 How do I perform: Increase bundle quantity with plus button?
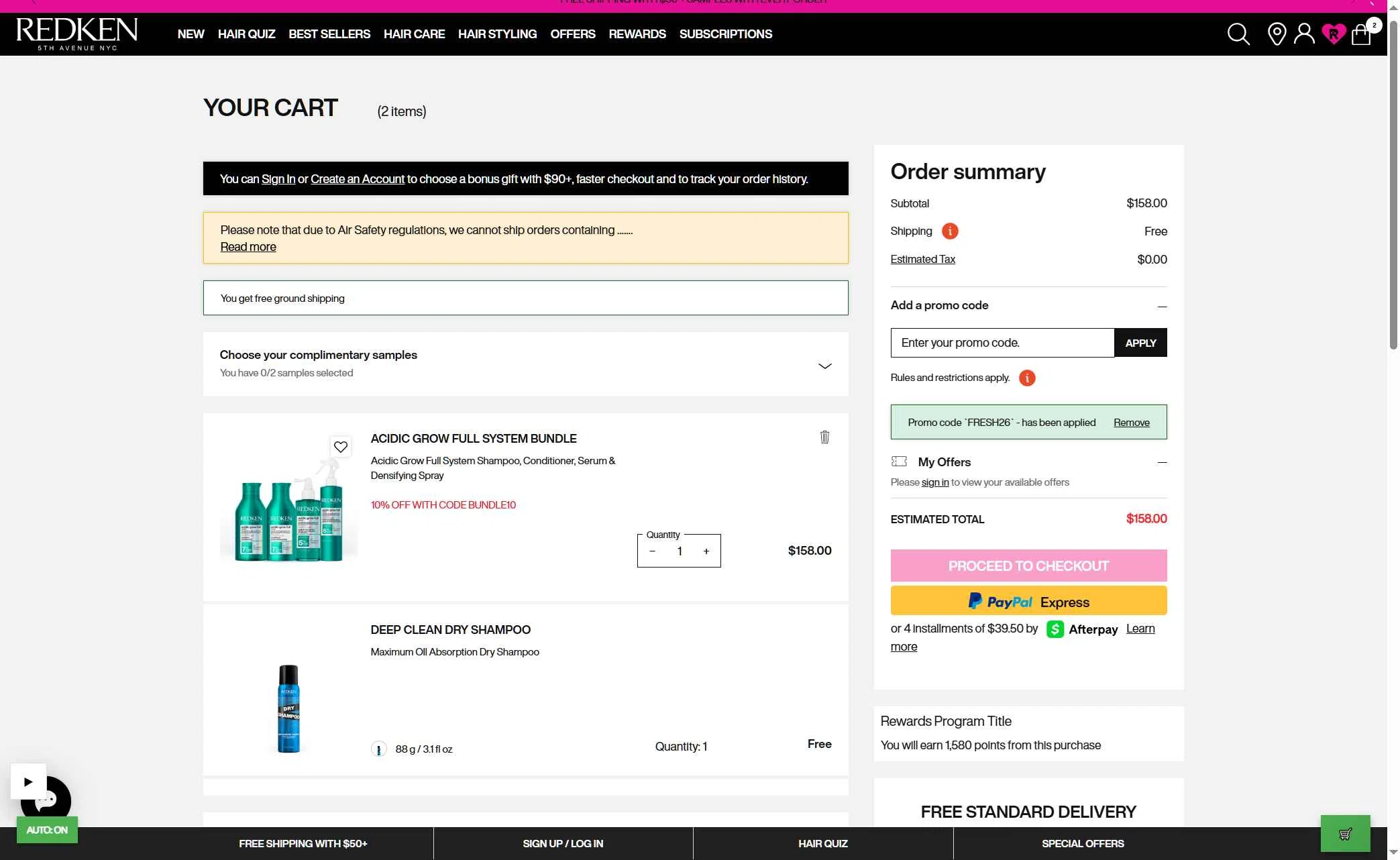[706, 551]
